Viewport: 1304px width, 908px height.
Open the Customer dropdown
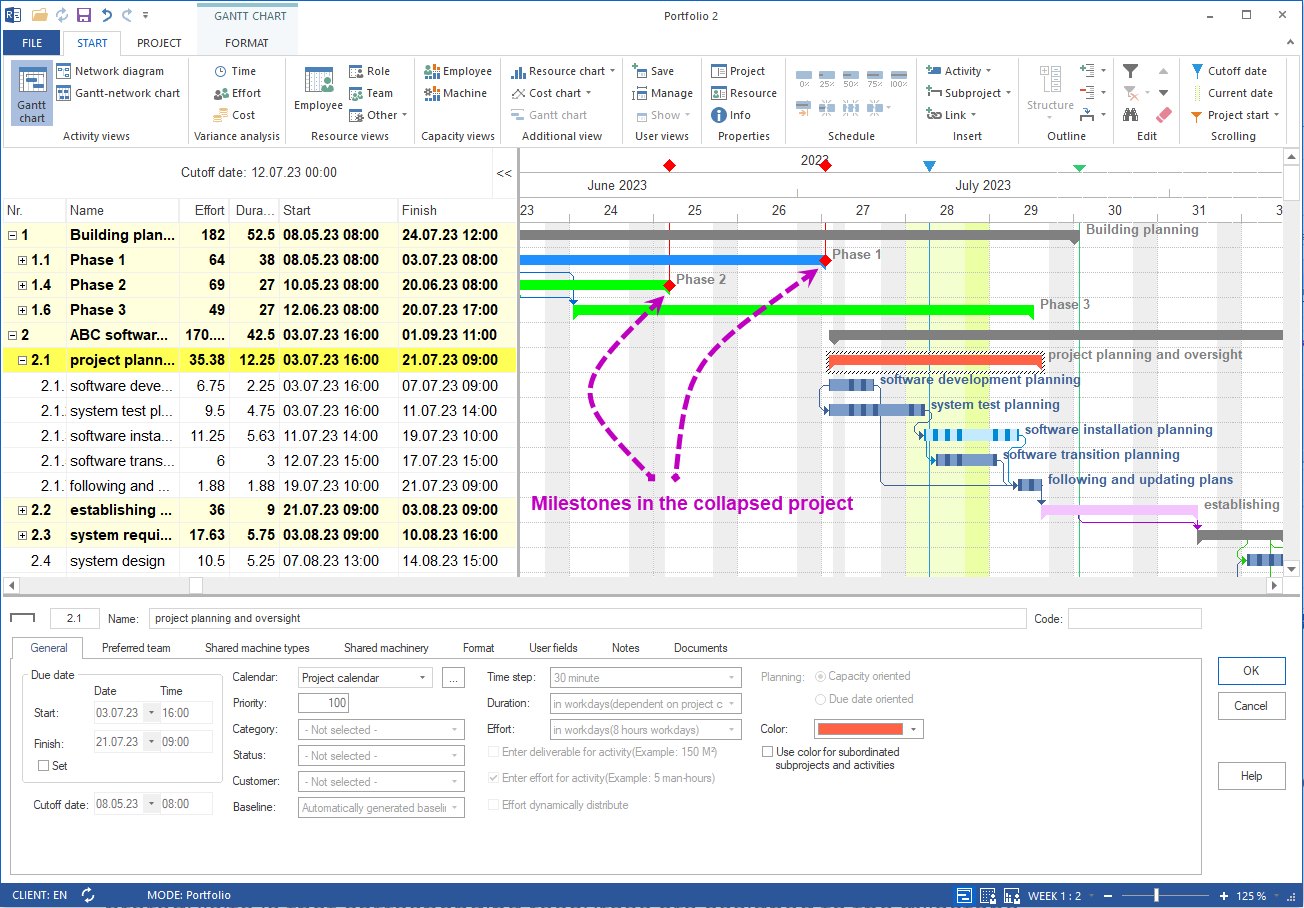coord(456,782)
